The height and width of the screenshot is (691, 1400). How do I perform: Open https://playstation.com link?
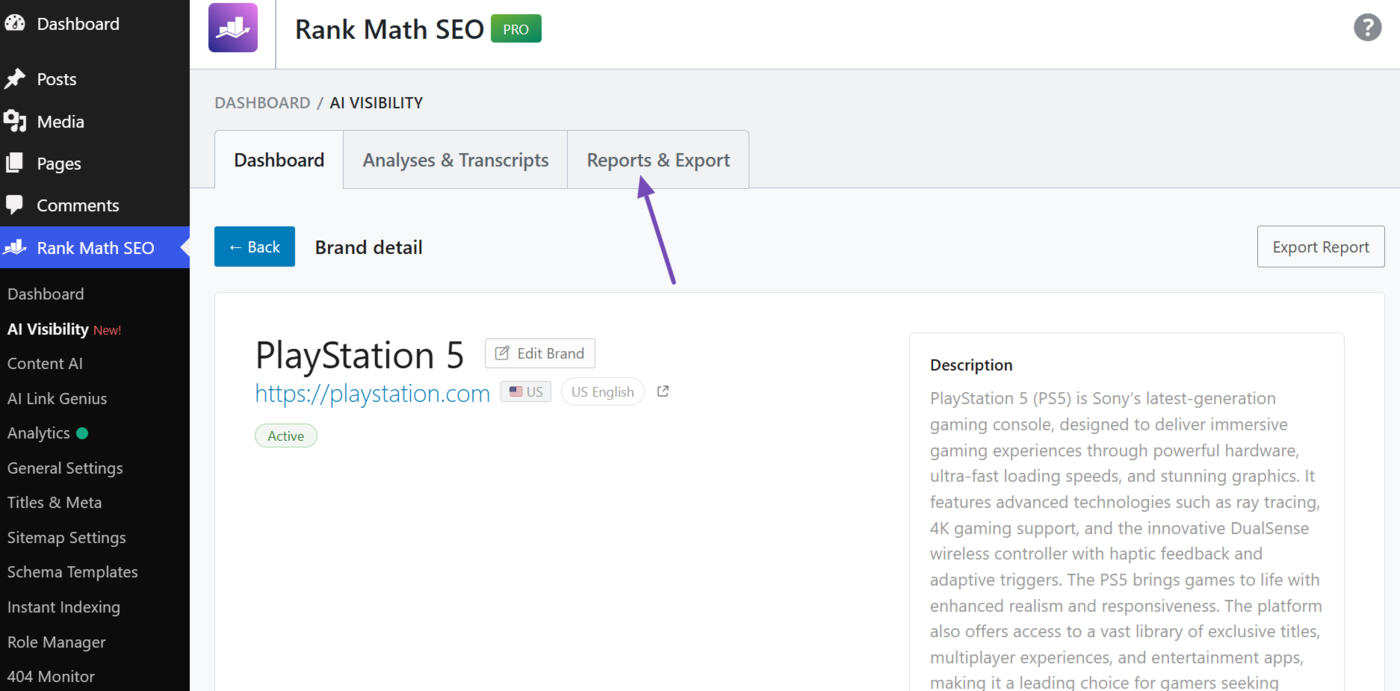pos(372,393)
